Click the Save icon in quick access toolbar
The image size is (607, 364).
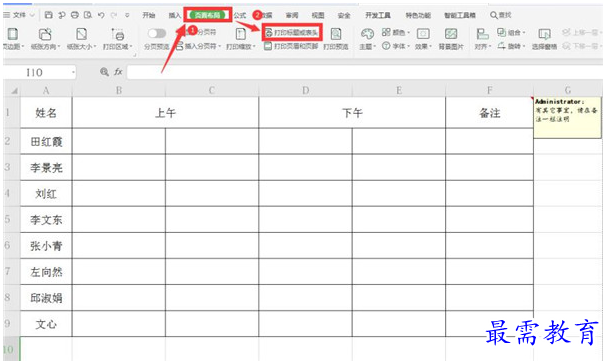click(48, 15)
